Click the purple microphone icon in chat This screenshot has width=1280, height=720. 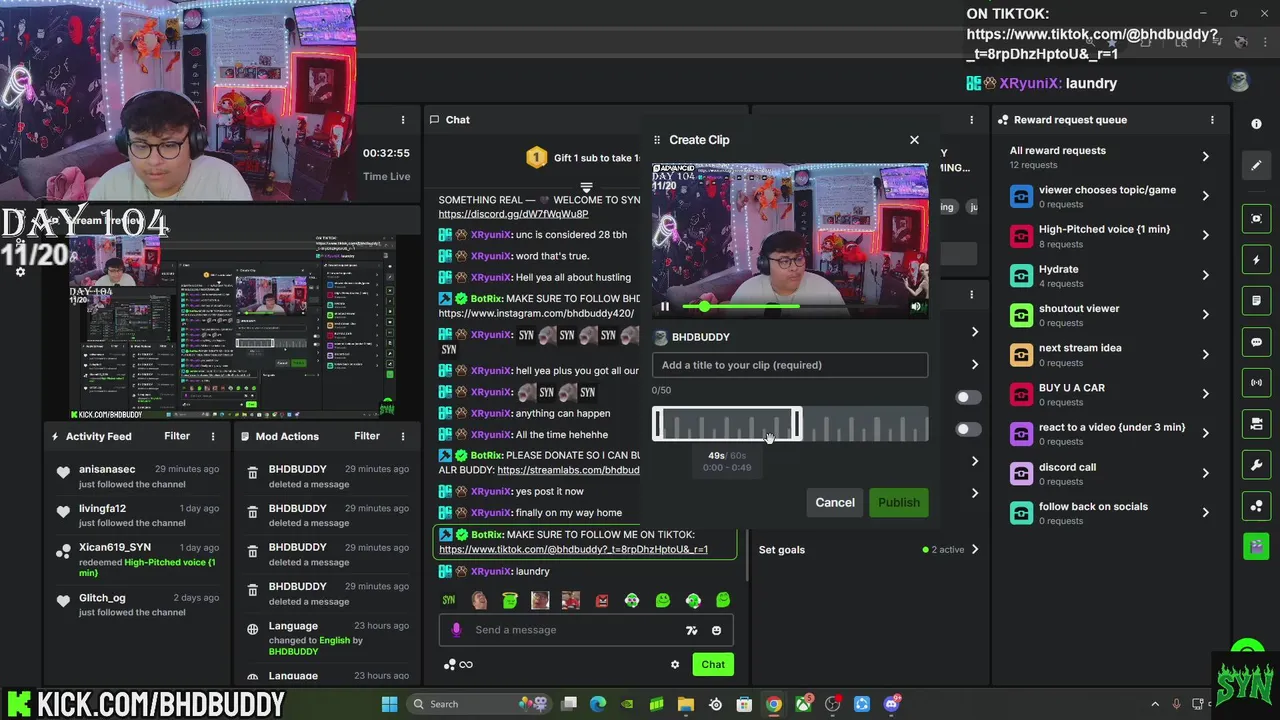point(456,630)
